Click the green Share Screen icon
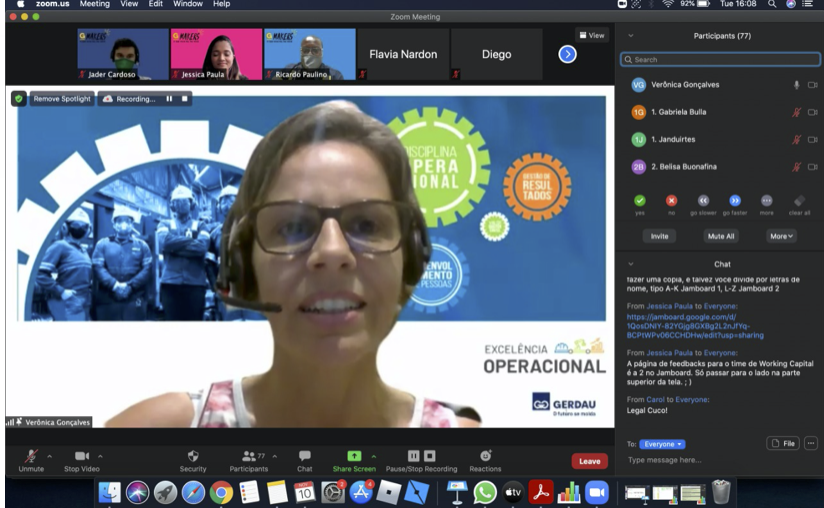Image resolution: width=824 pixels, height=508 pixels. click(x=354, y=456)
